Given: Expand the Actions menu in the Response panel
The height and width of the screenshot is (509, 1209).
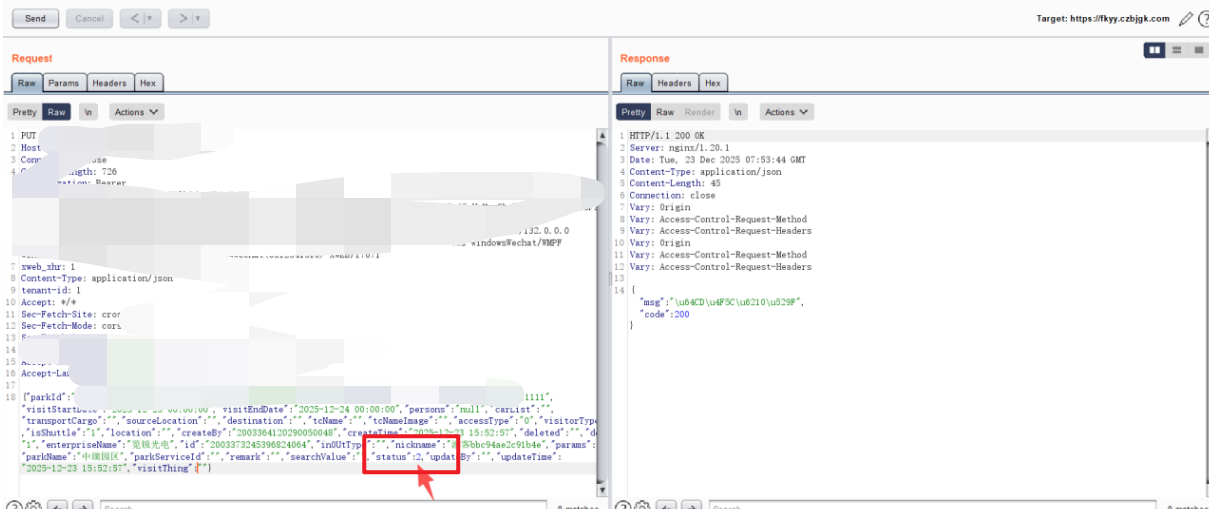Looking at the screenshot, I should (x=787, y=112).
